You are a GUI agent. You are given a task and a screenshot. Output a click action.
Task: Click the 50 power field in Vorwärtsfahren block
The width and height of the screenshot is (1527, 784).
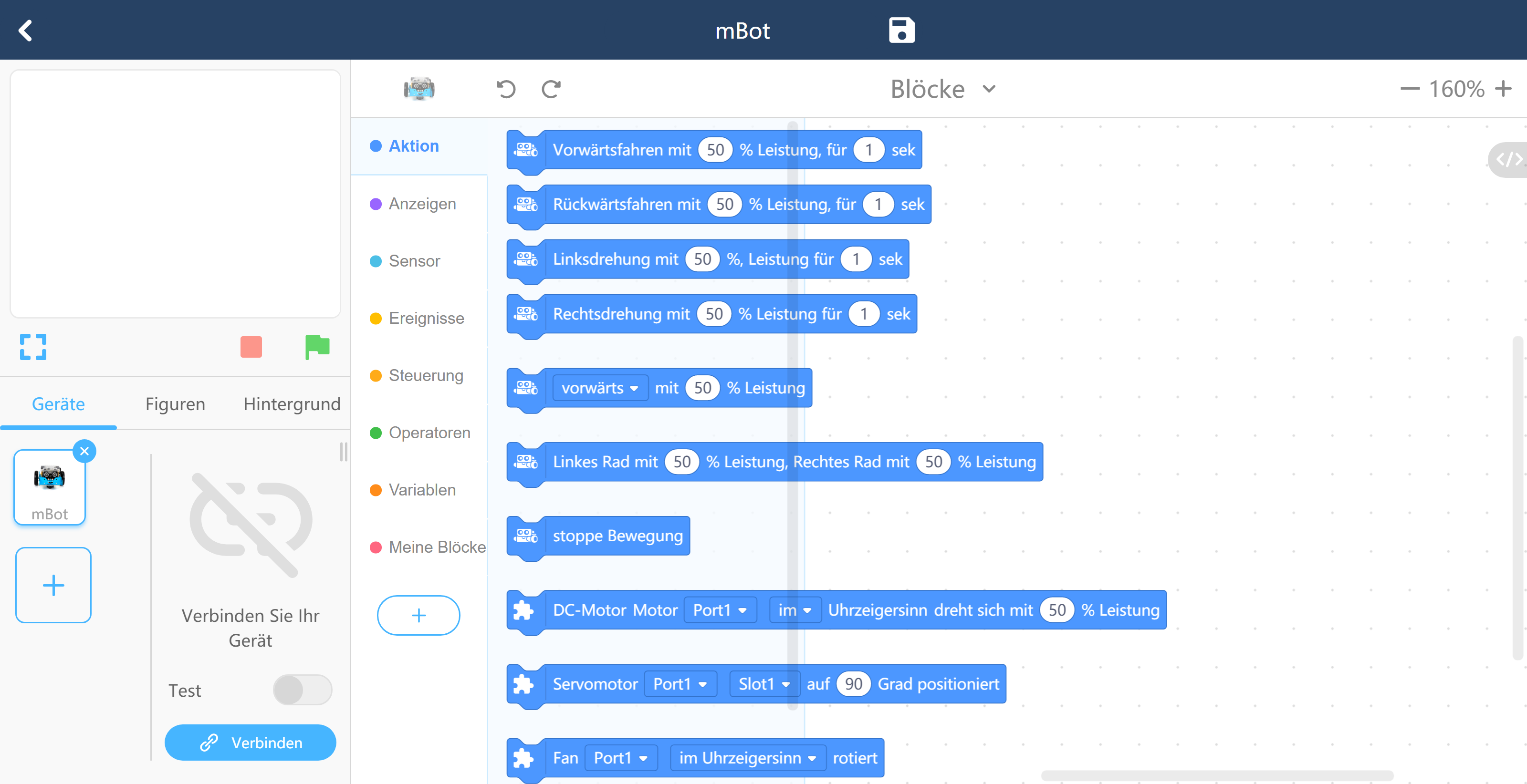coord(715,150)
